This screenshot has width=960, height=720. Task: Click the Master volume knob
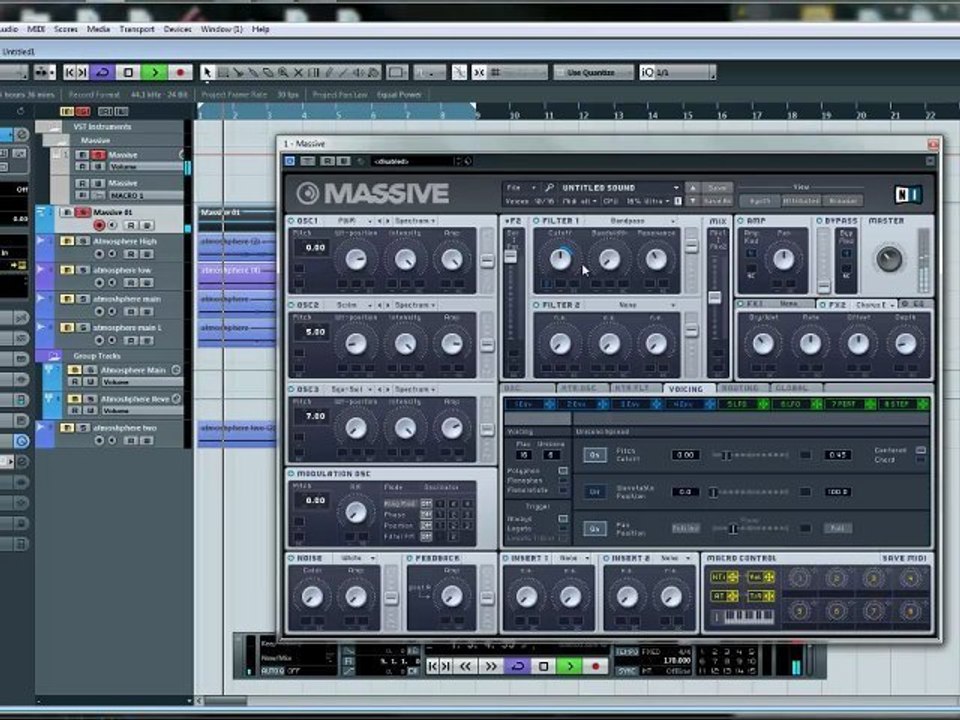(x=888, y=258)
